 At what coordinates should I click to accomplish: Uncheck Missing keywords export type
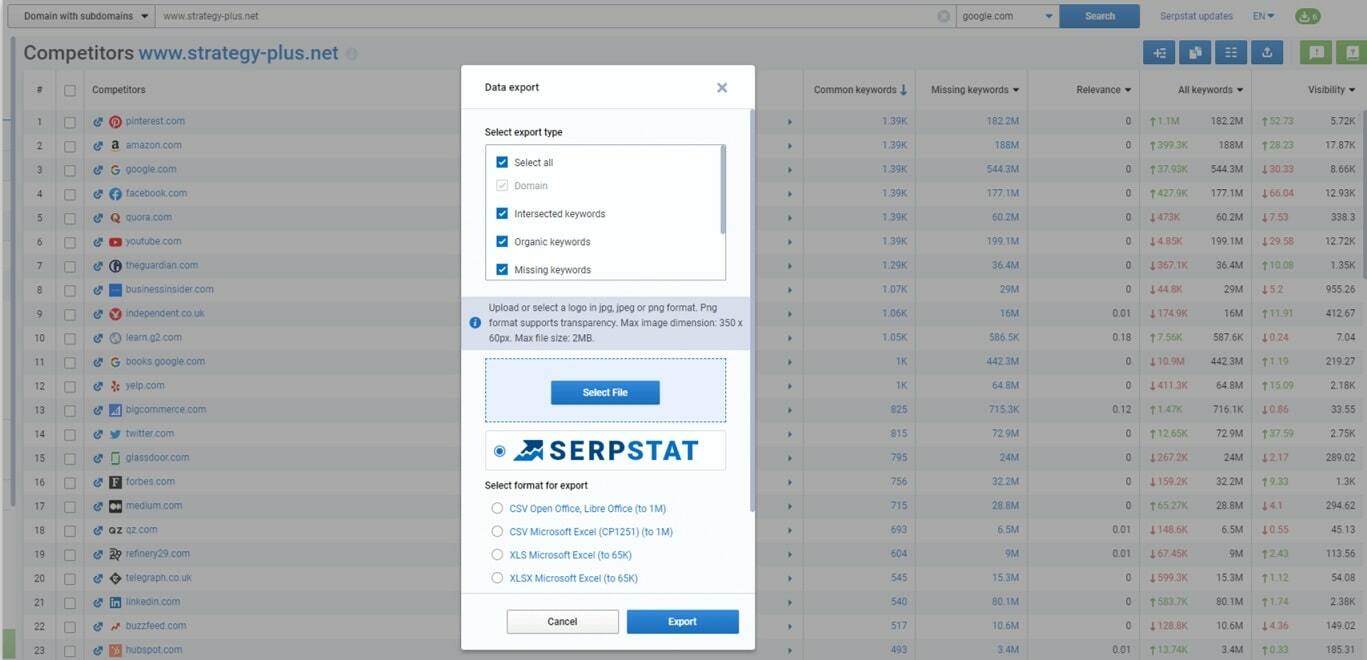click(501, 268)
